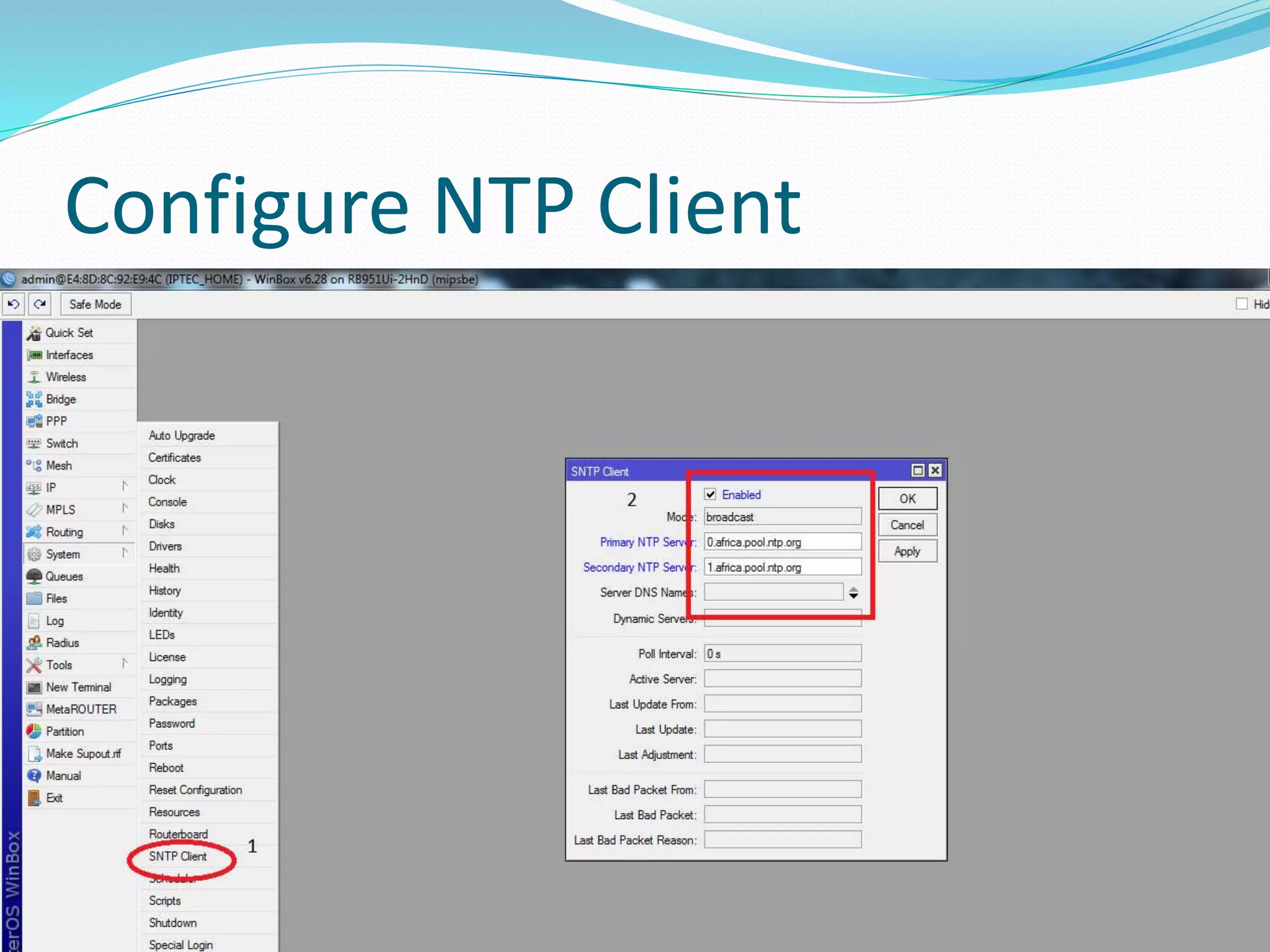
Task: Toggle the Hide checkbox in the top-right toolbar
Action: (1241, 304)
